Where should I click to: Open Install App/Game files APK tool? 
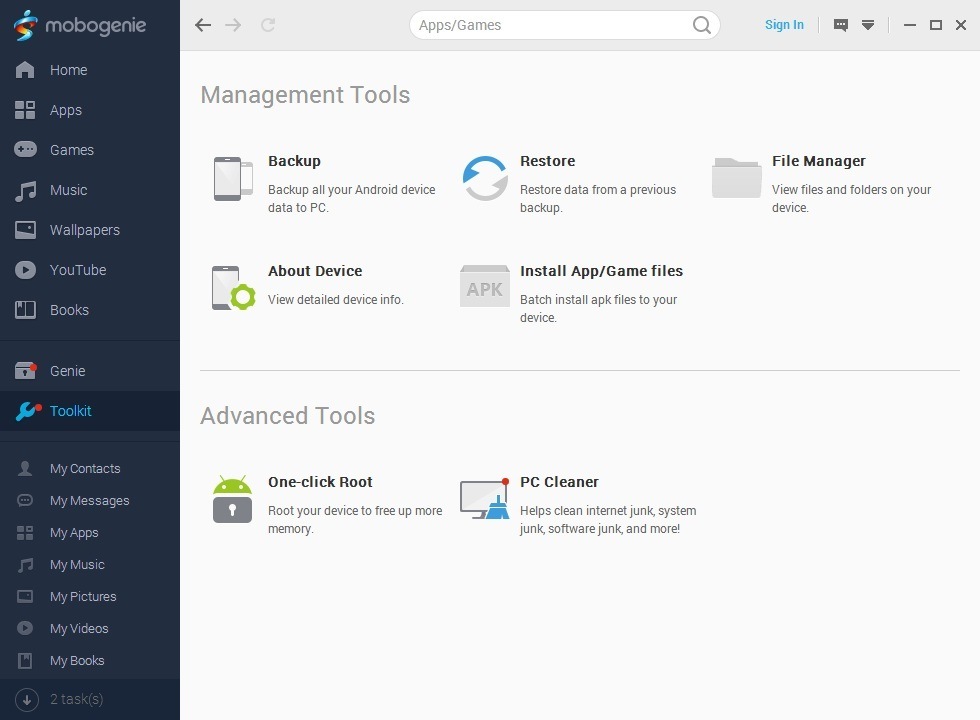(x=601, y=271)
